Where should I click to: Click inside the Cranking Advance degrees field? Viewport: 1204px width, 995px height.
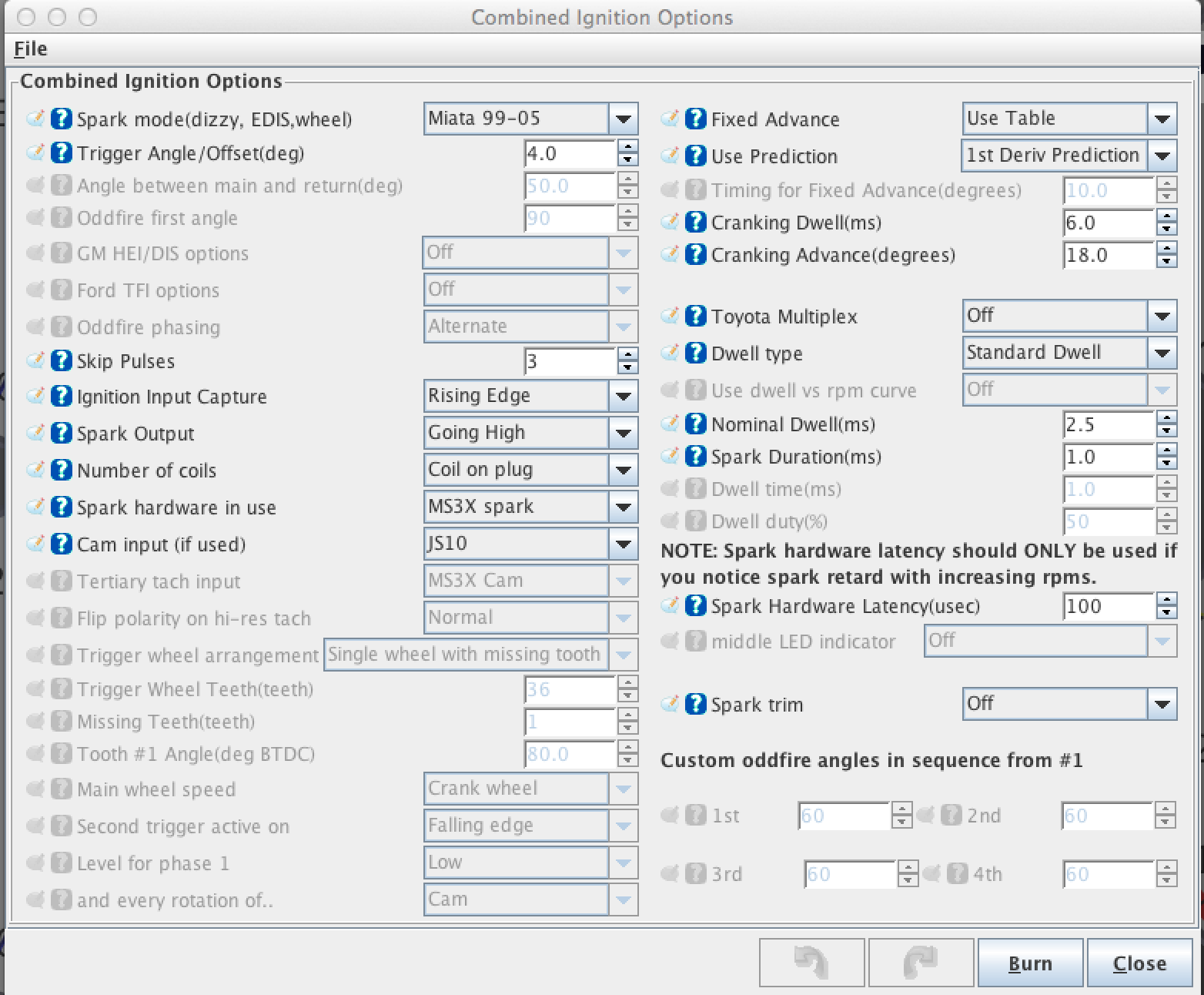[1108, 255]
